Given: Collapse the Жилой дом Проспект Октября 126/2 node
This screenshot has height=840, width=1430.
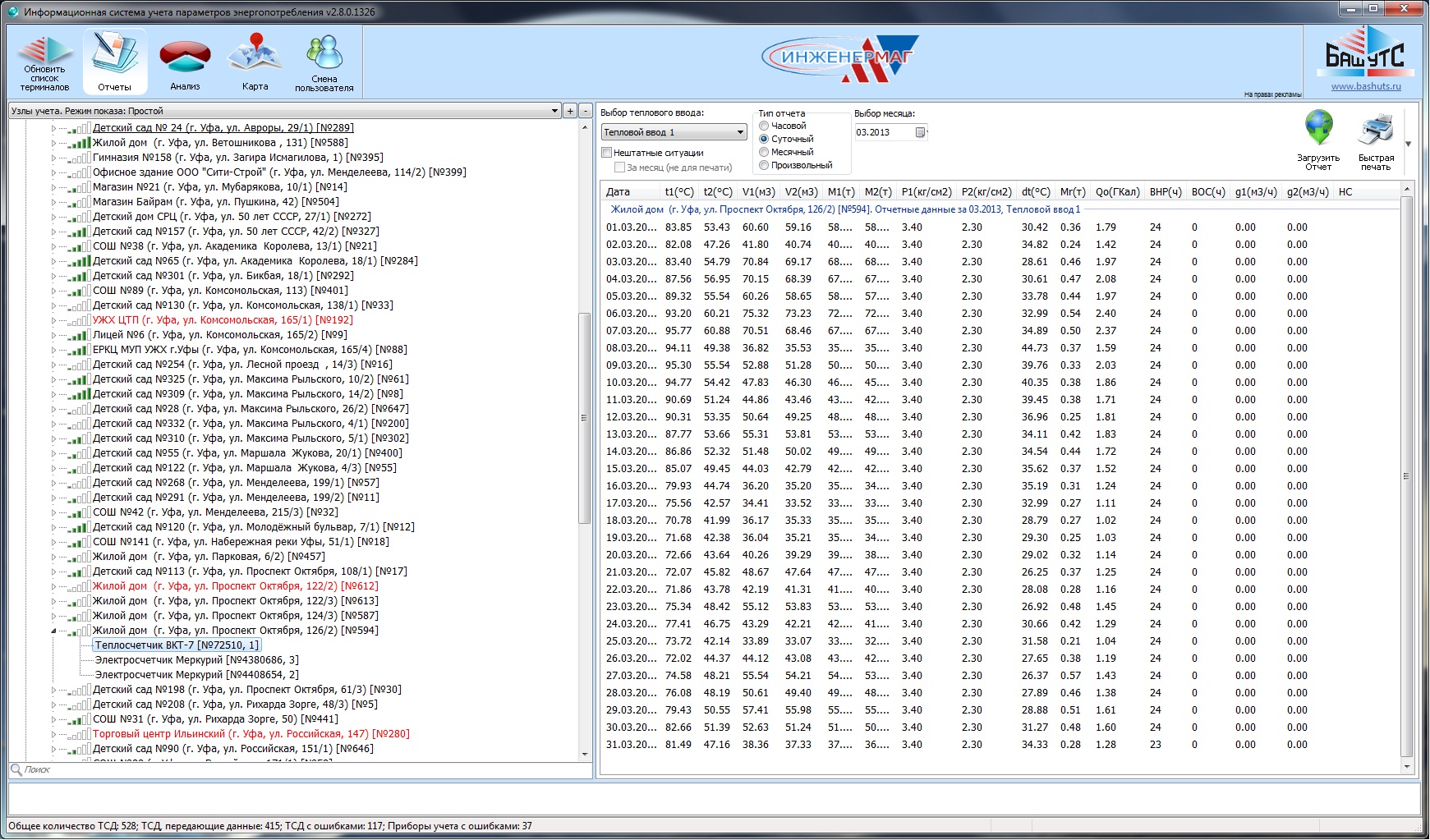Looking at the screenshot, I should pos(54,631).
